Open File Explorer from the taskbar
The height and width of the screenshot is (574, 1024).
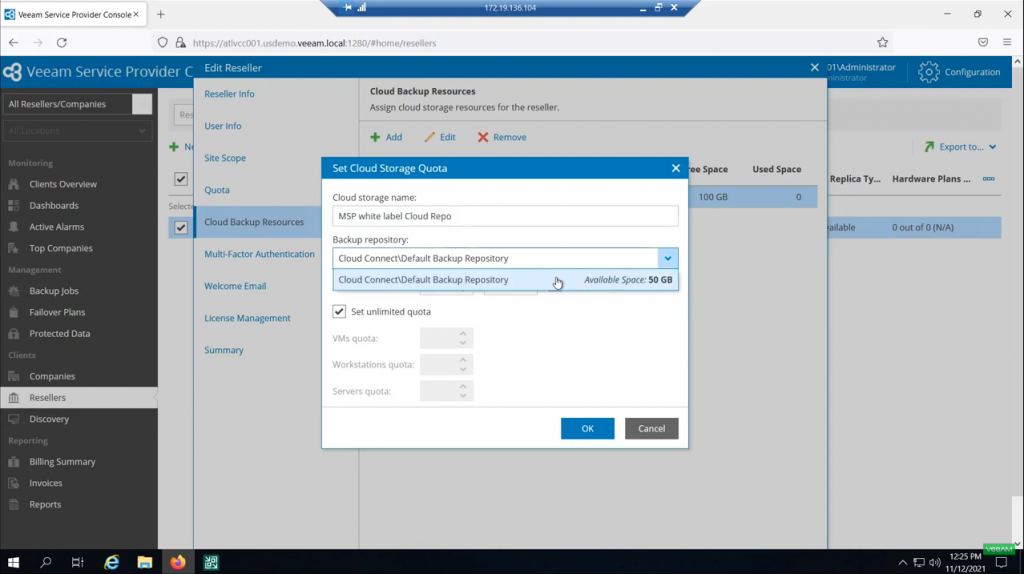[144, 562]
